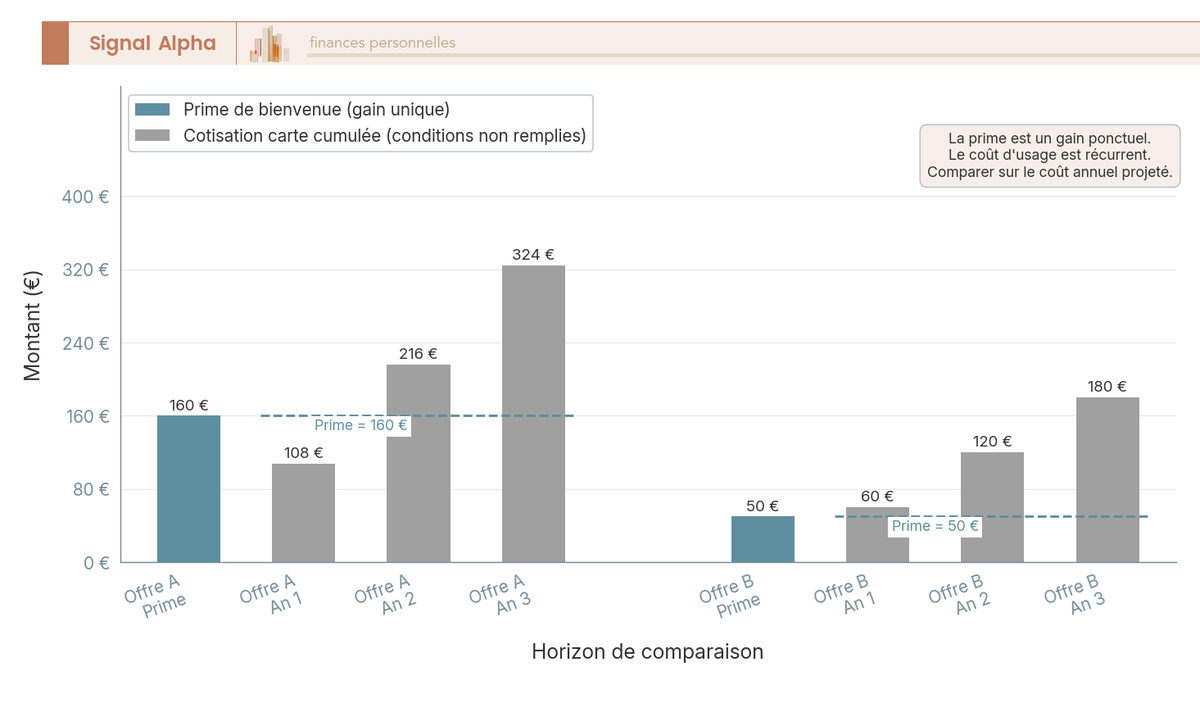1200x721 pixels.
Task: Click the 60 € value label
Action: [x=877, y=497]
